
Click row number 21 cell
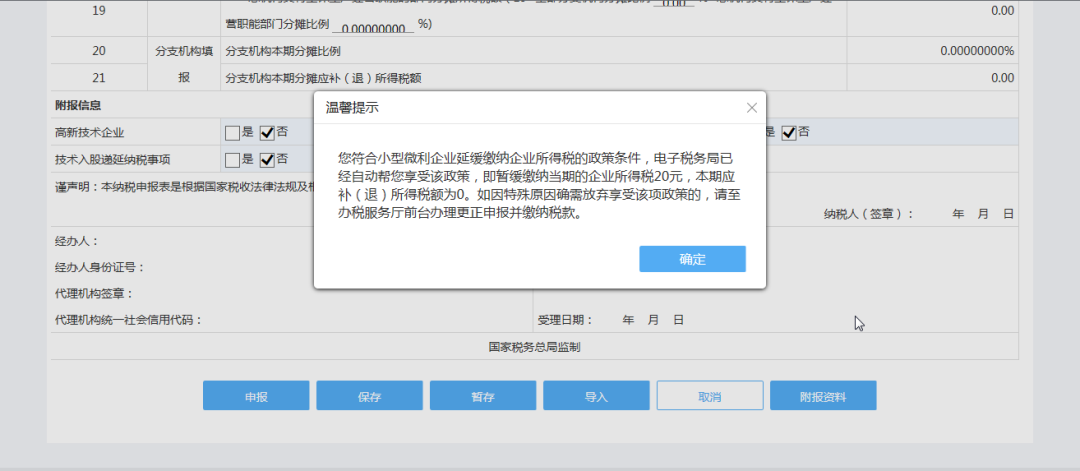click(x=98, y=78)
